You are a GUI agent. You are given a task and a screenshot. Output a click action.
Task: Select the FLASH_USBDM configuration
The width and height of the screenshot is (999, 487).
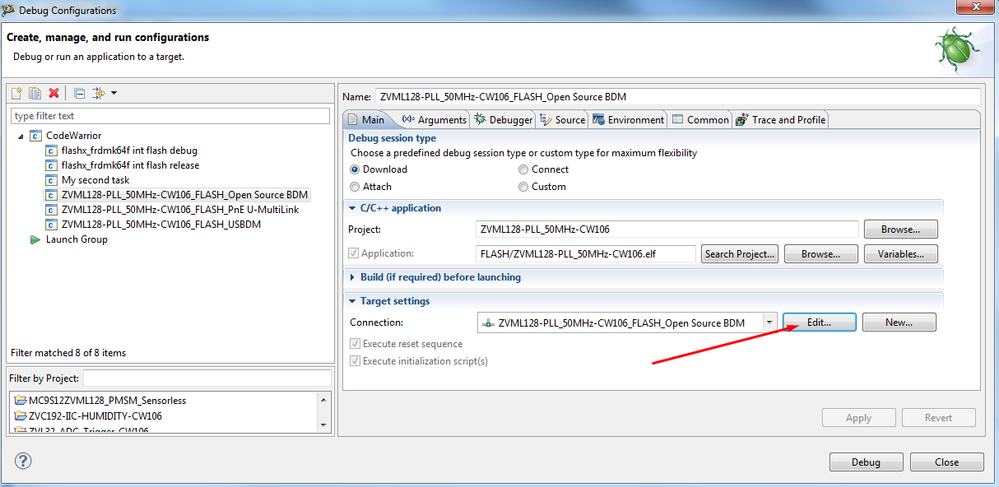[x=161, y=224]
